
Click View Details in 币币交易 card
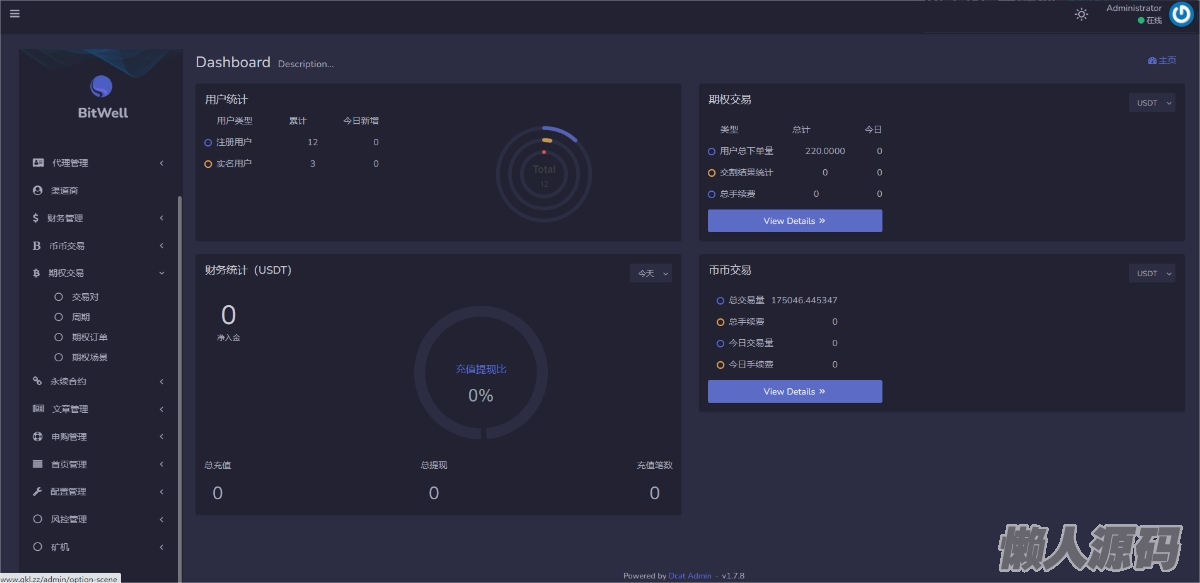[x=795, y=392]
